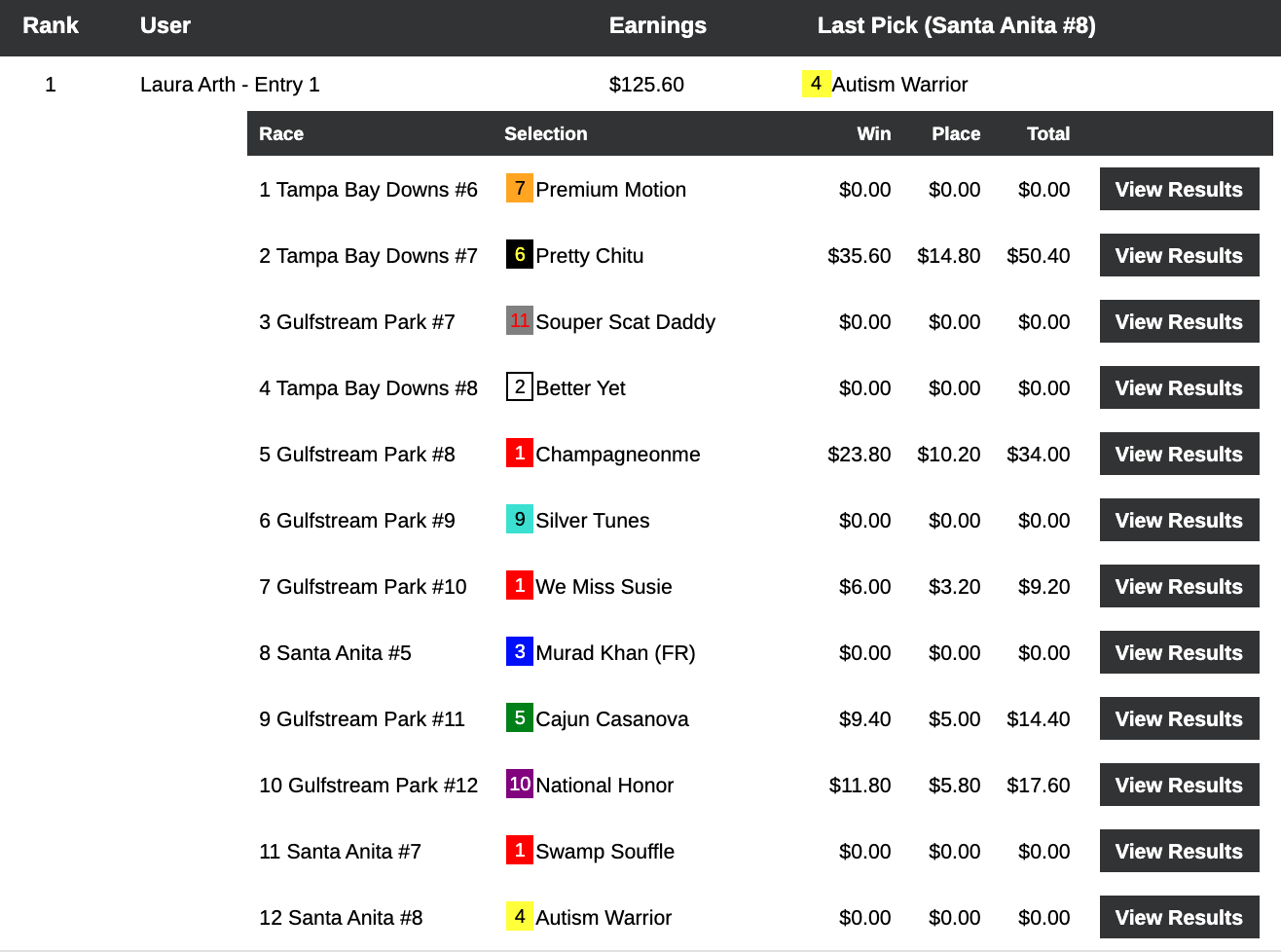Image resolution: width=1281 pixels, height=952 pixels.
Task: Click the Total column header
Action: point(1047,134)
